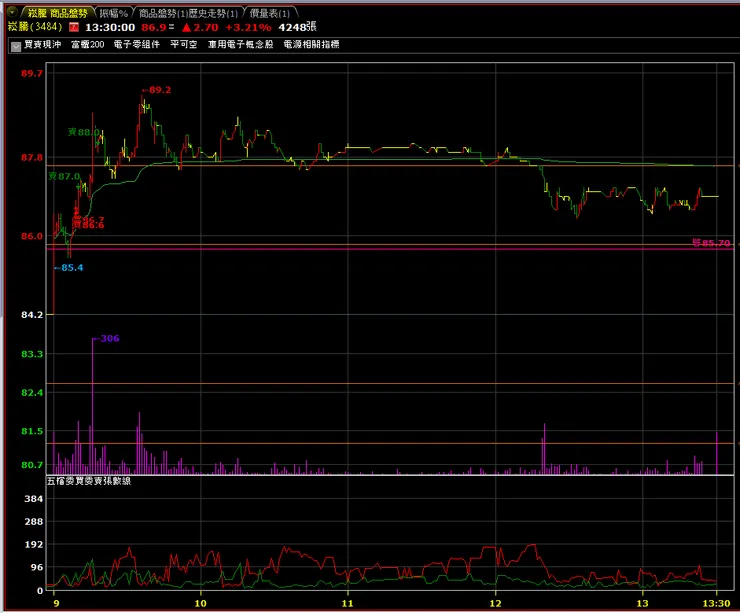
Task: Click the 306 volume spike label
Action: [x=106, y=338]
